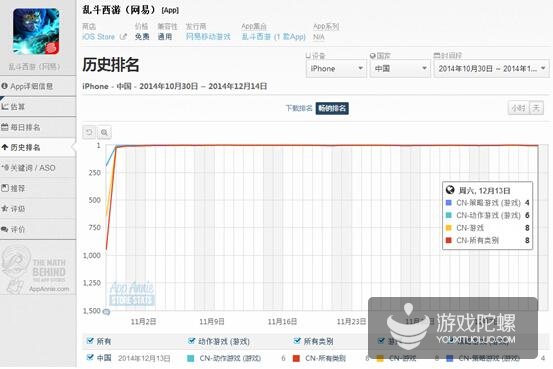The width and height of the screenshot is (553, 369).
Task: Click the up arrow icon beside 历史排名
Action: coord(5,147)
